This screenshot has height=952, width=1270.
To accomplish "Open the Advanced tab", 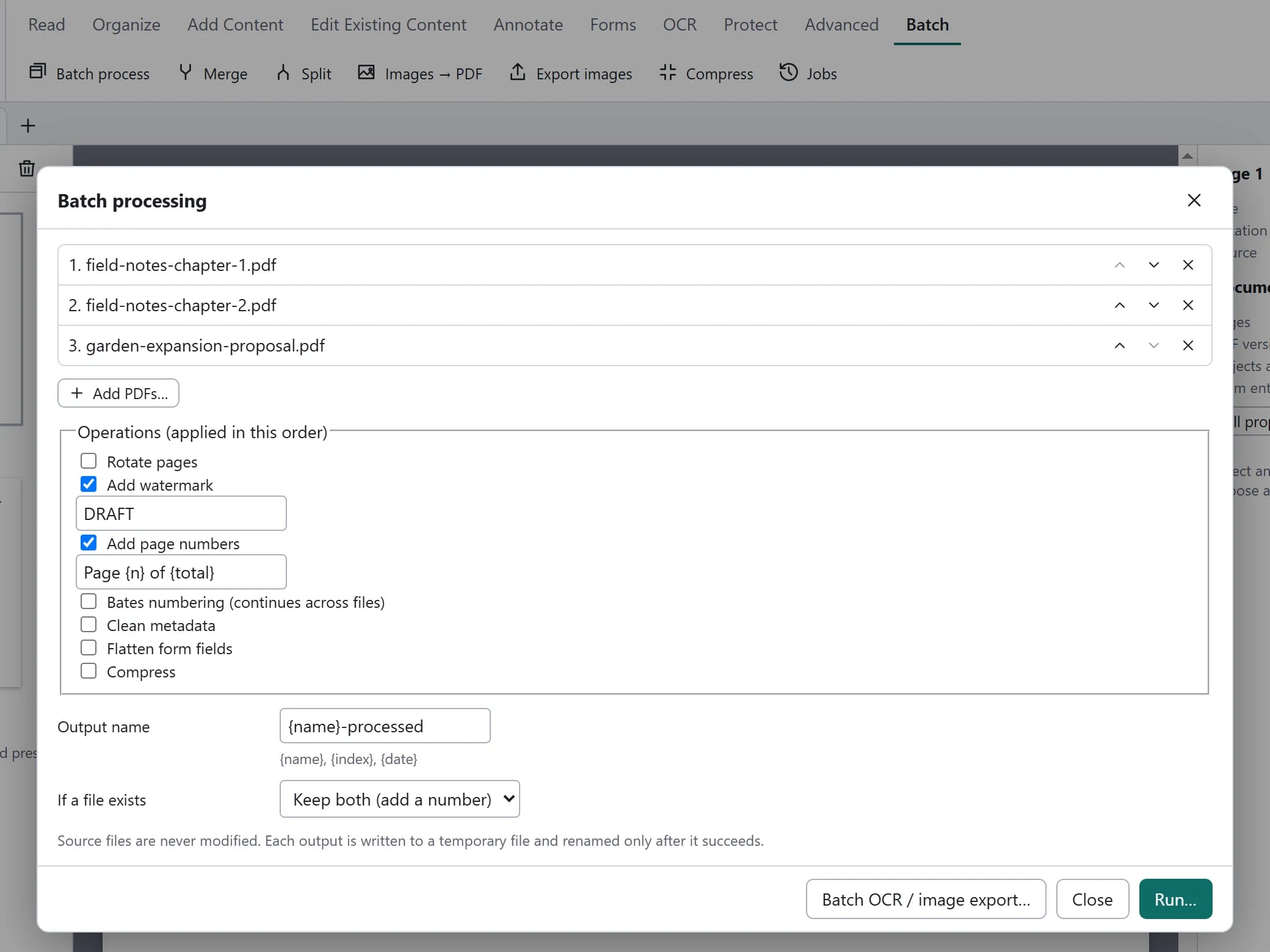I will point(841,24).
